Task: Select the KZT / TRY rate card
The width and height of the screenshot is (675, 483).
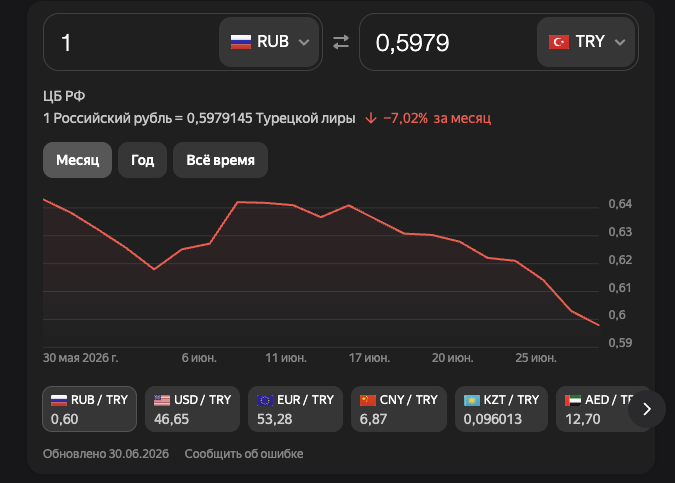Action: click(x=502, y=409)
